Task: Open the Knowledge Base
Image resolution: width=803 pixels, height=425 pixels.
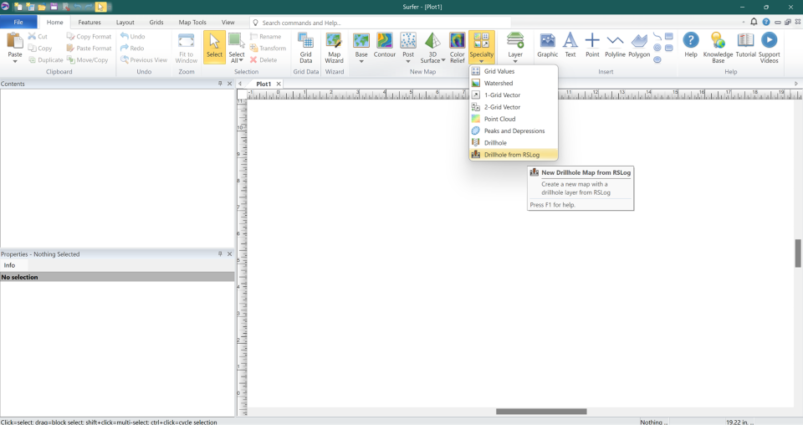Action: pyautogui.click(x=718, y=48)
